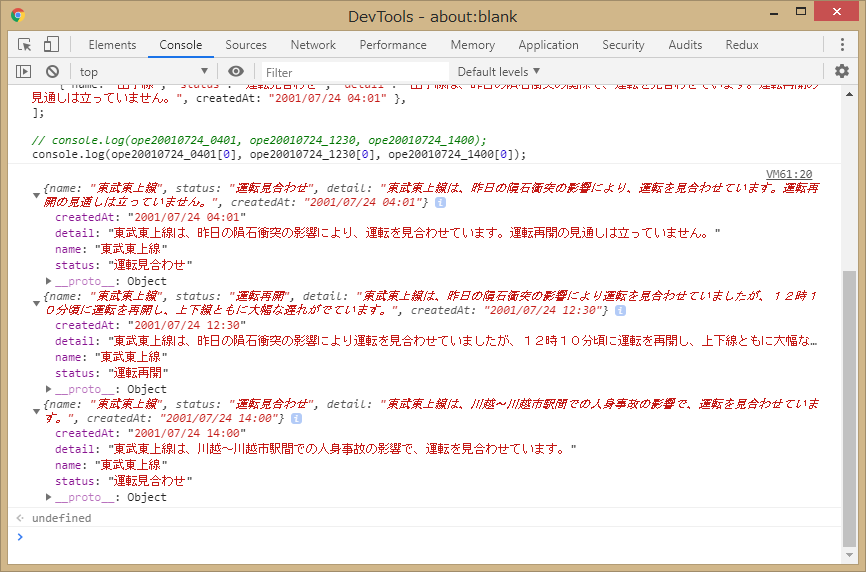Switch to the Elements tab
Image resolution: width=866 pixels, height=572 pixels.
coord(112,45)
